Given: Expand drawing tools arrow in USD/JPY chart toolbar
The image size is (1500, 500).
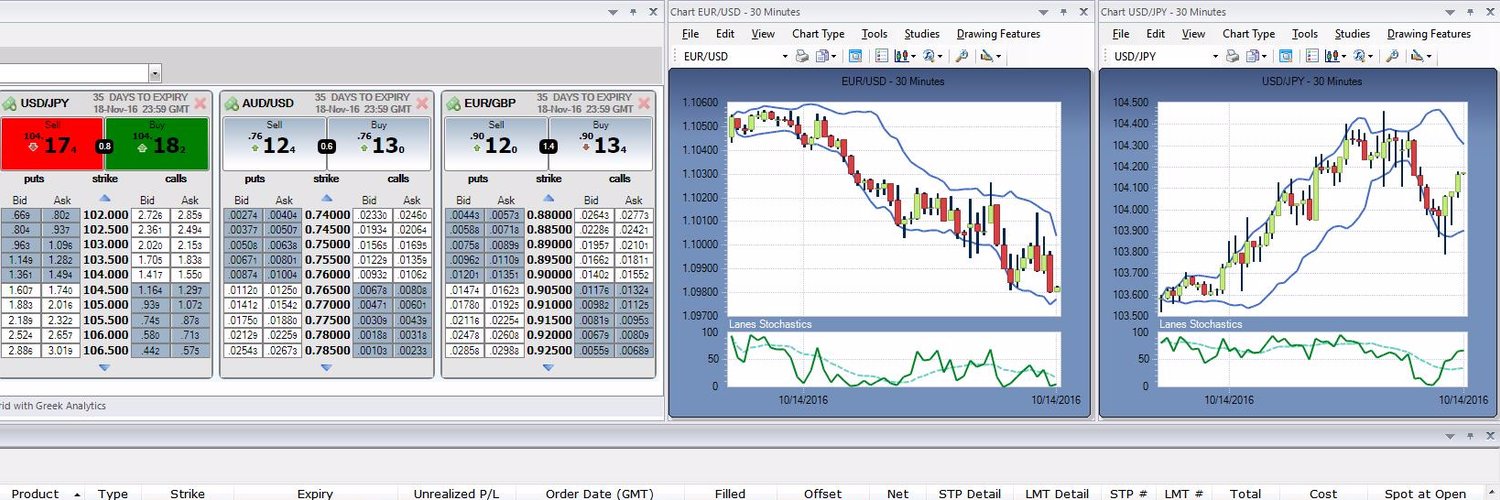Looking at the screenshot, I should (x=1429, y=56).
